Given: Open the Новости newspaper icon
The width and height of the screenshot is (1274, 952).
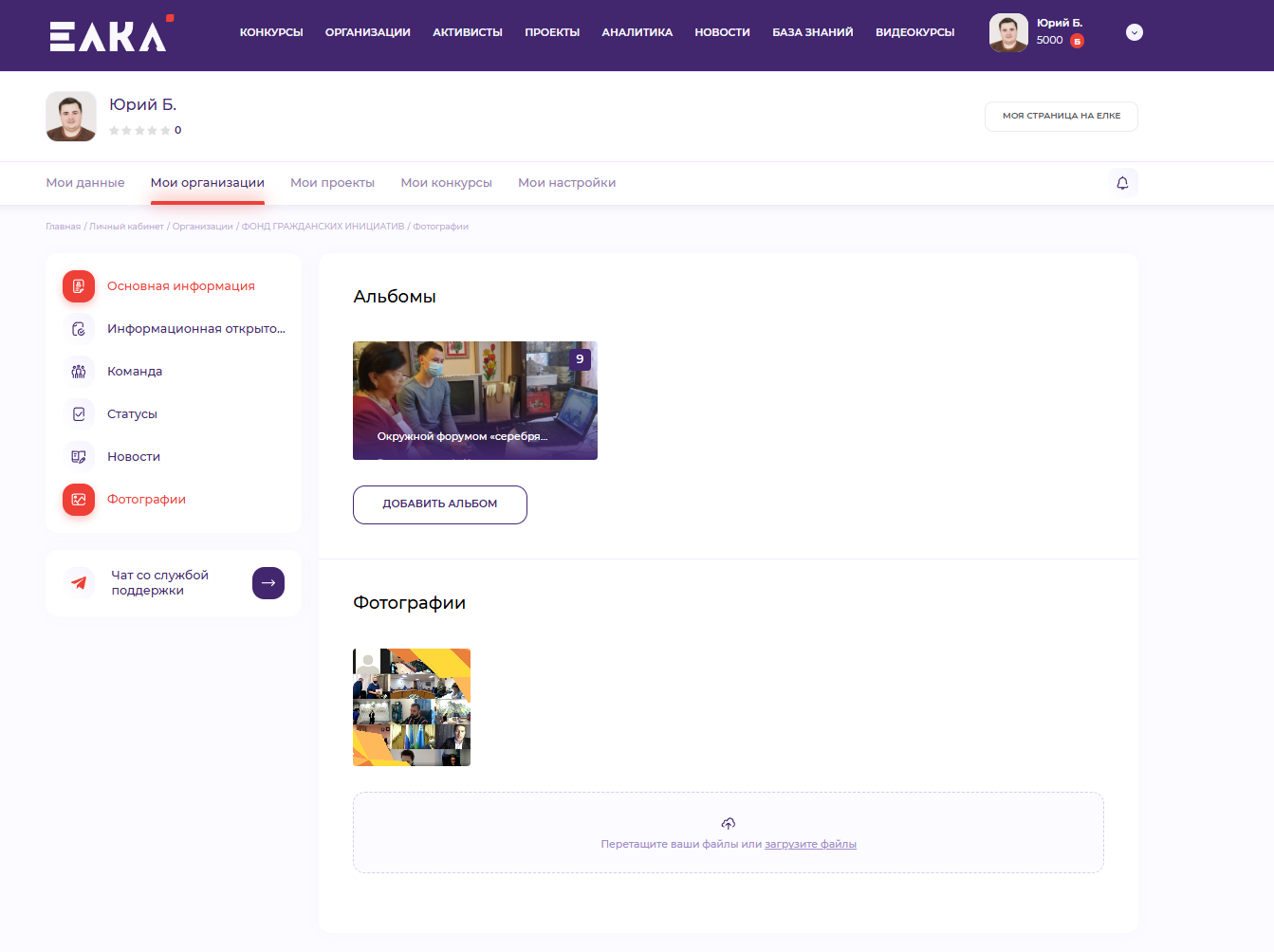Looking at the screenshot, I should tap(79, 457).
